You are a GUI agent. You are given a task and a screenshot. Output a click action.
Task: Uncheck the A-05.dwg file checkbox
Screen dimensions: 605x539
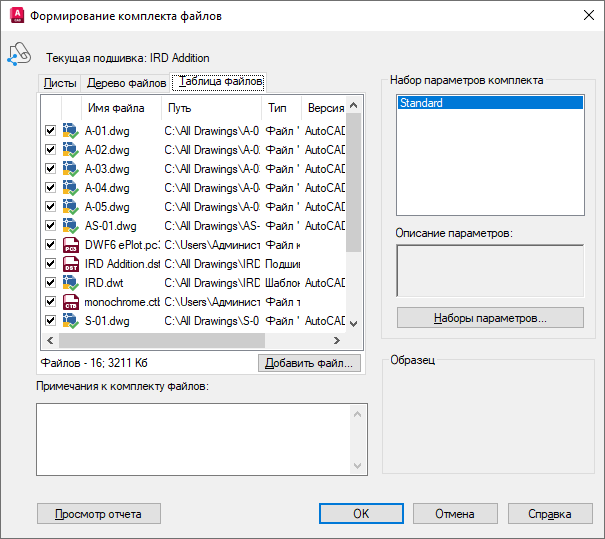(x=50, y=207)
